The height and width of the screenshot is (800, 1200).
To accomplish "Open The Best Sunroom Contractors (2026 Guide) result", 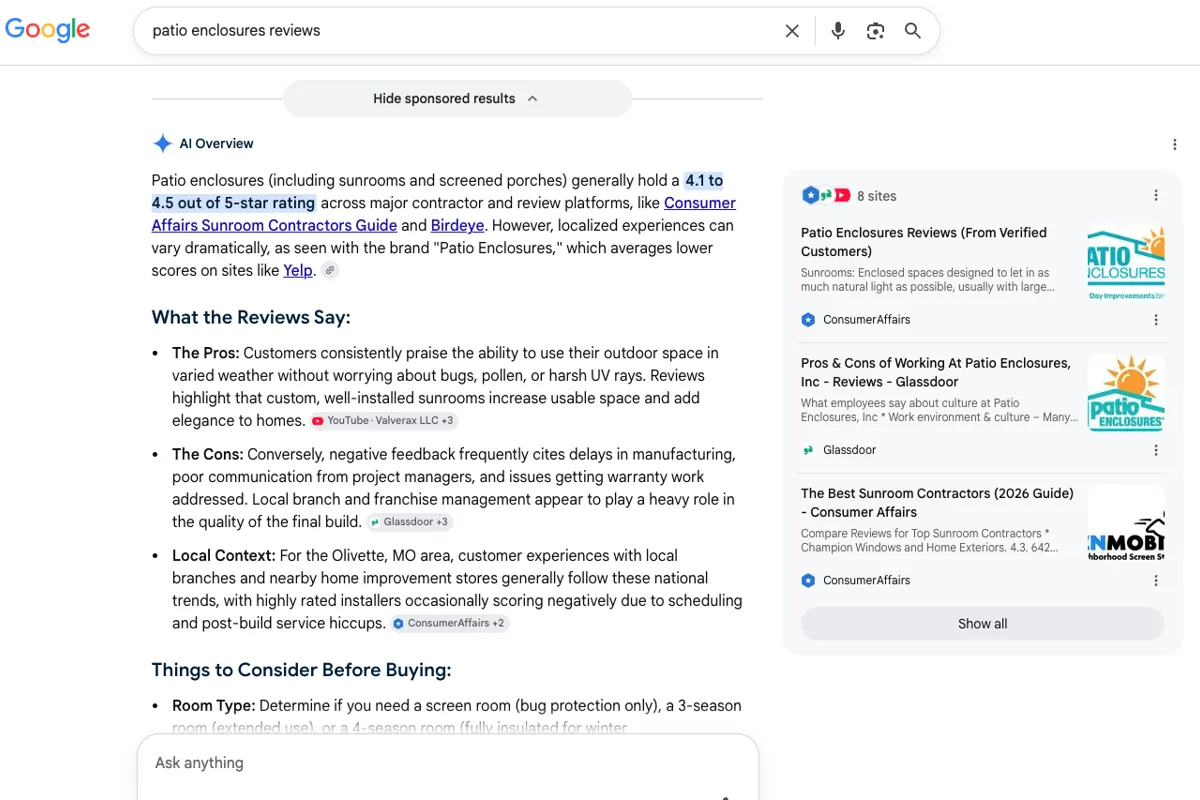I will tap(937, 502).
